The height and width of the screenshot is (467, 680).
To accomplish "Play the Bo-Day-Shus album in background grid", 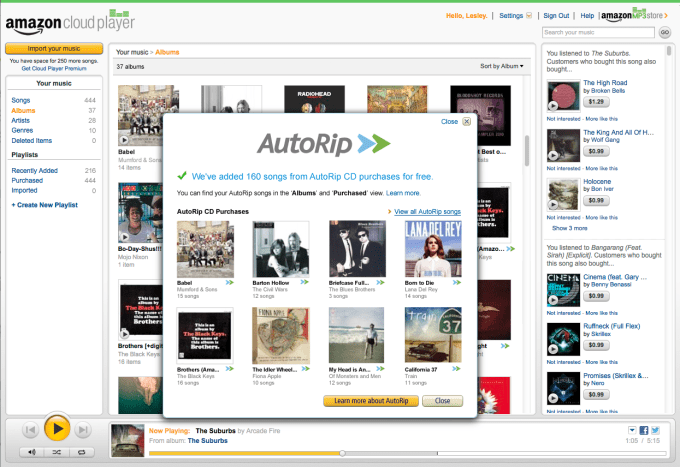I will 125,237.
